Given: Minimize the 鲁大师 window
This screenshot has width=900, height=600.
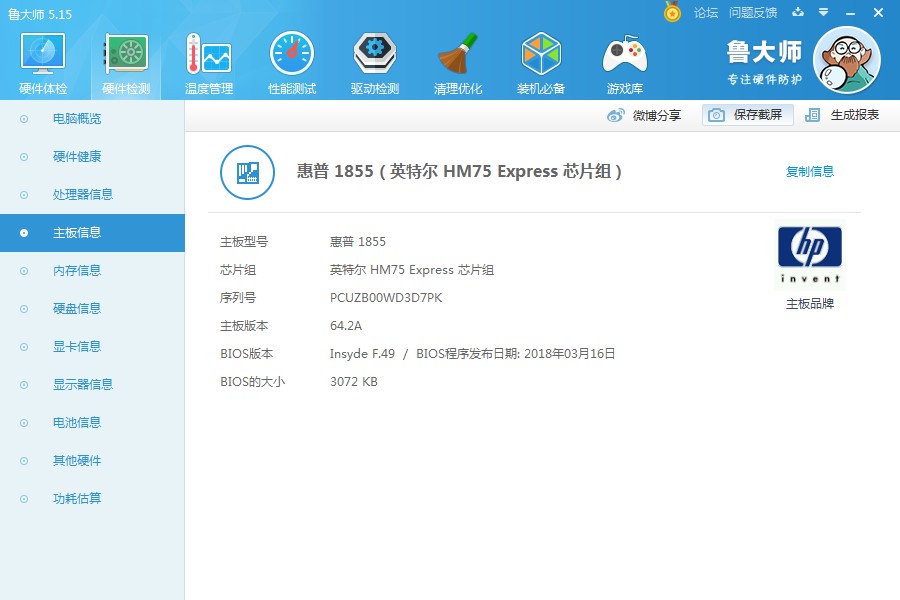Looking at the screenshot, I should coord(851,13).
